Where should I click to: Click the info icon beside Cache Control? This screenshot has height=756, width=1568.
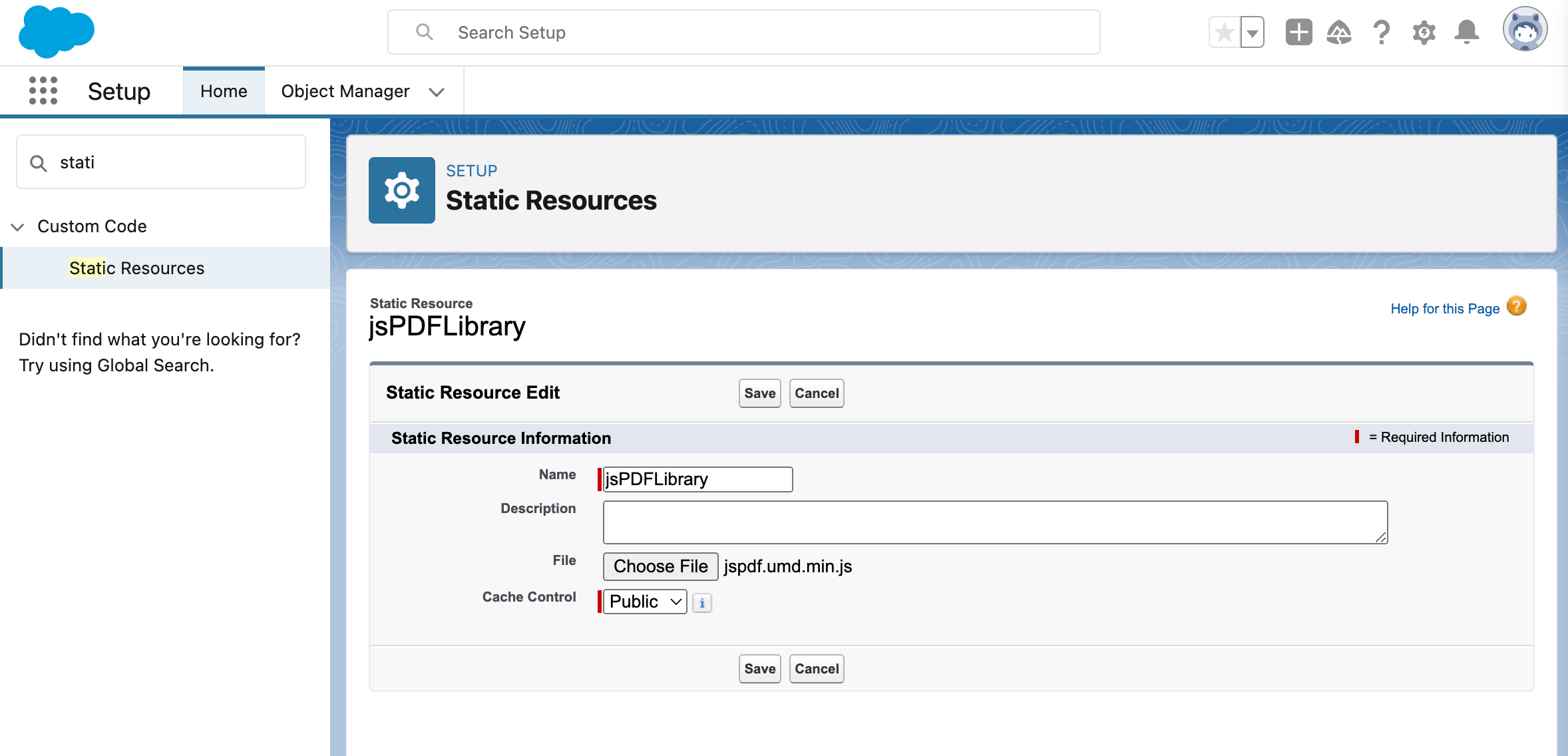(702, 602)
